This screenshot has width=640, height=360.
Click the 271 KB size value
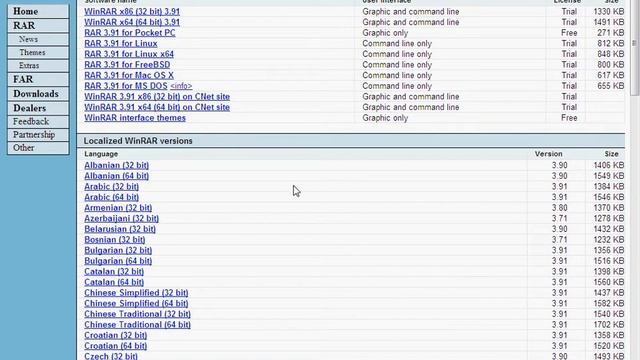pyautogui.click(x=611, y=33)
